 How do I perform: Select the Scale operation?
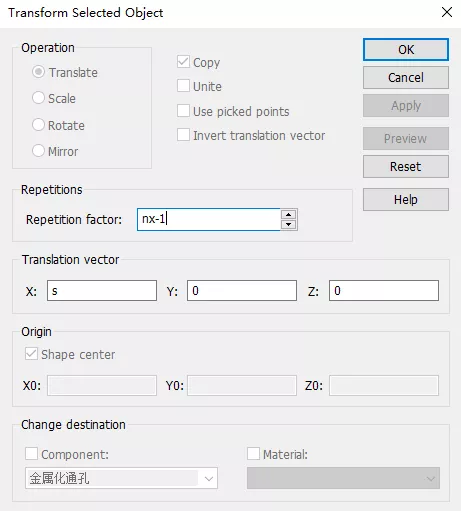coord(38,98)
